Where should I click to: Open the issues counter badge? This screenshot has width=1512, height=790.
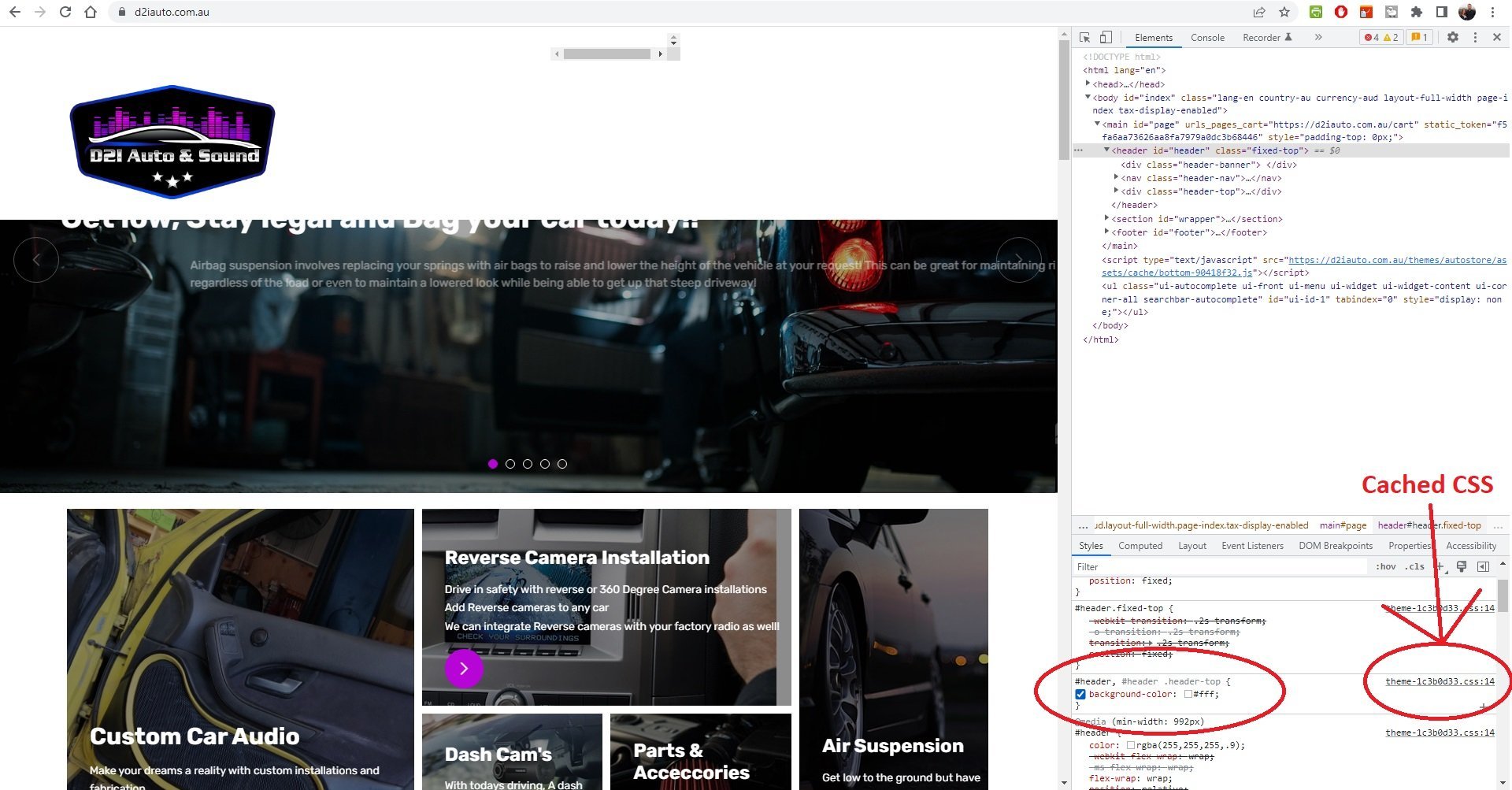[1419, 37]
